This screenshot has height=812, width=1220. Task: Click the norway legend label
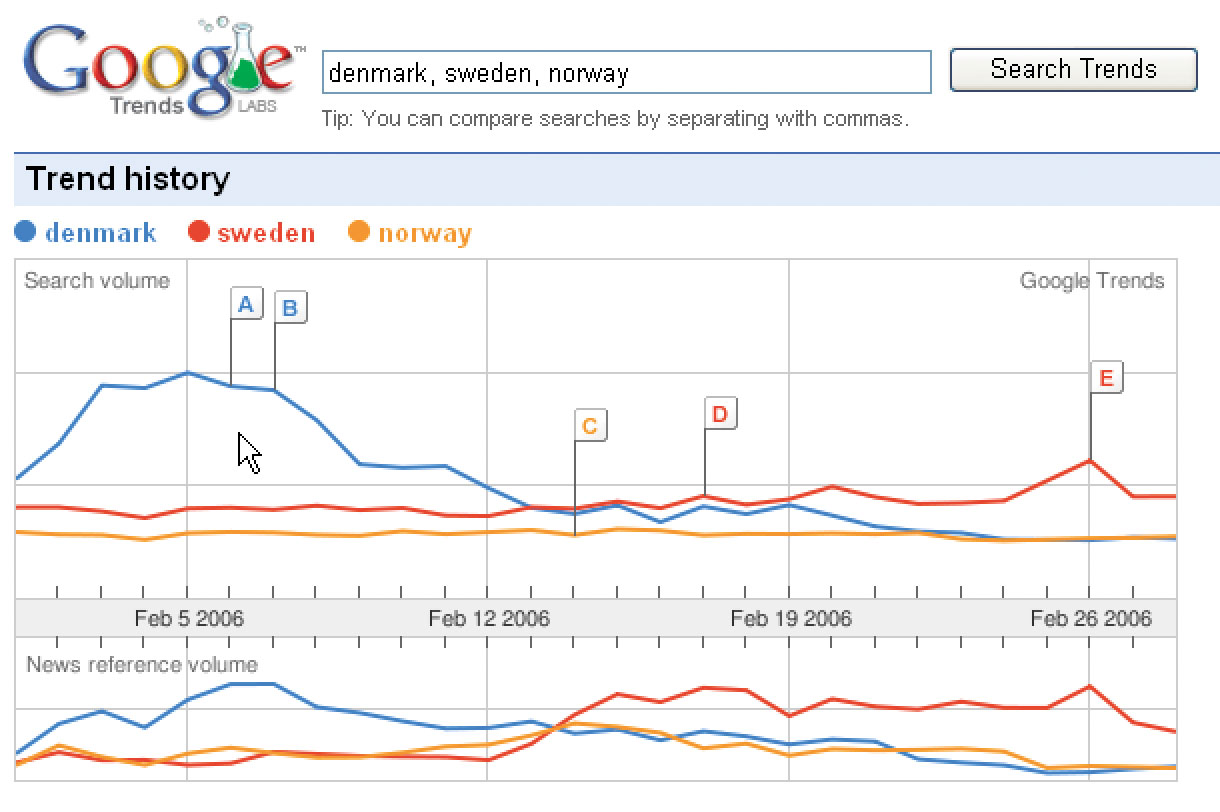click(x=425, y=234)
